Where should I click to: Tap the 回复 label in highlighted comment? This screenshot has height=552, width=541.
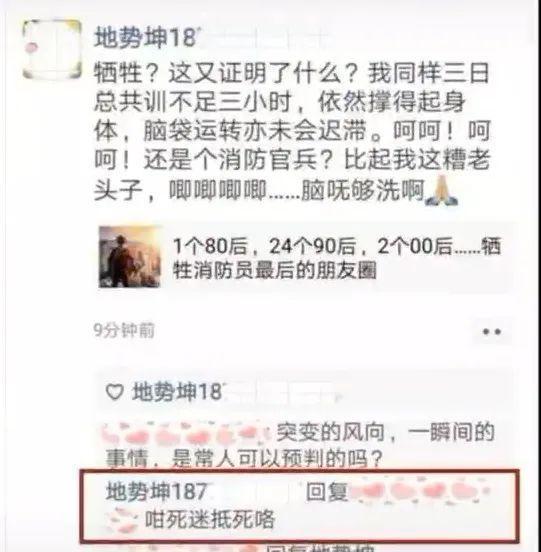[x=327, y=491]
